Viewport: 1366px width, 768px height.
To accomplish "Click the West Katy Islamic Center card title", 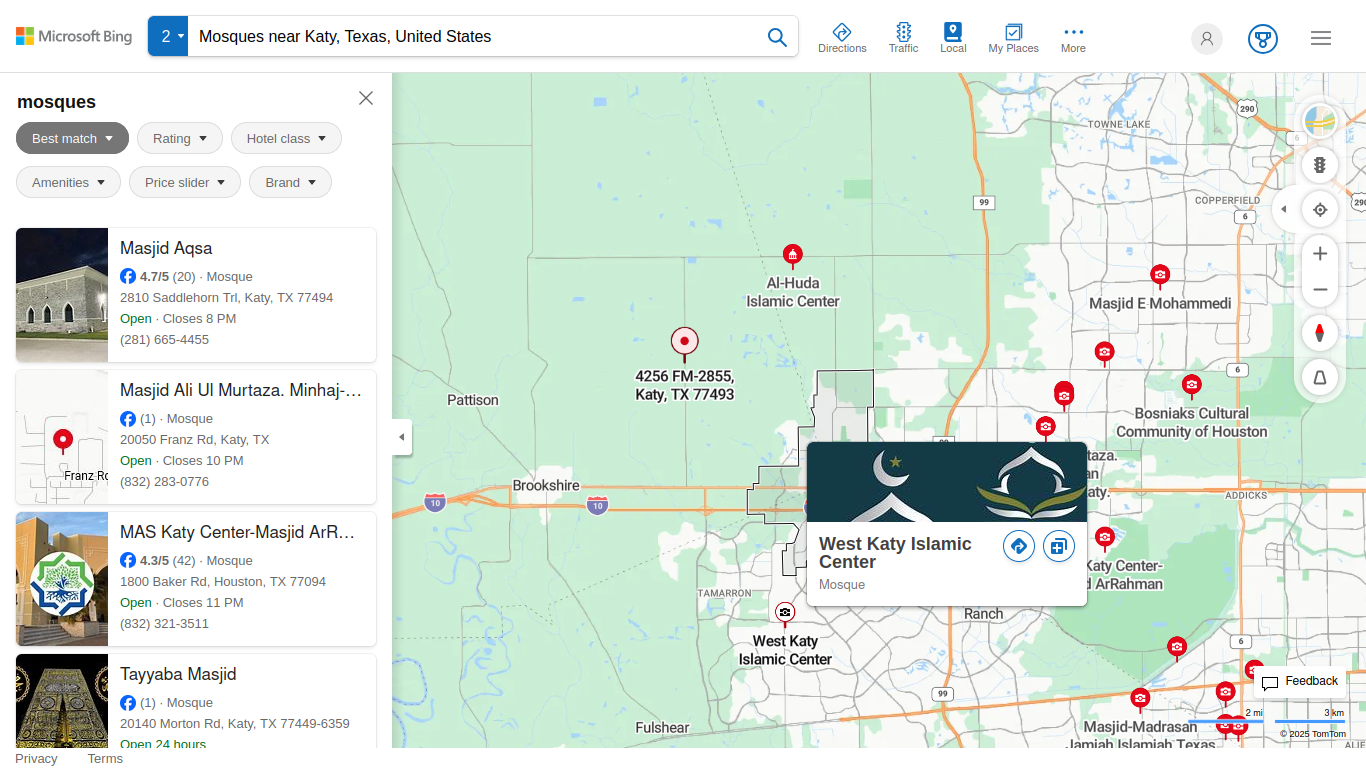I will (x=895, y=553).
